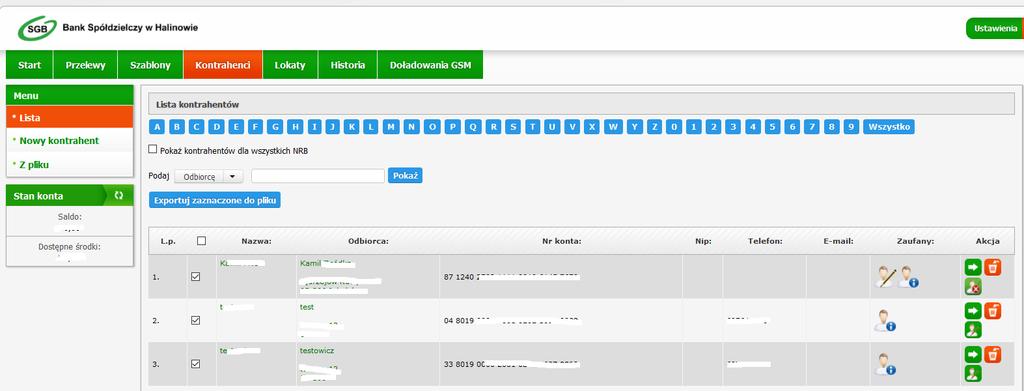Click the recipient name 'test' in row 2
Image resolution: width=1024 pixels, height=391 pixels.
click(x=307, y=307)
